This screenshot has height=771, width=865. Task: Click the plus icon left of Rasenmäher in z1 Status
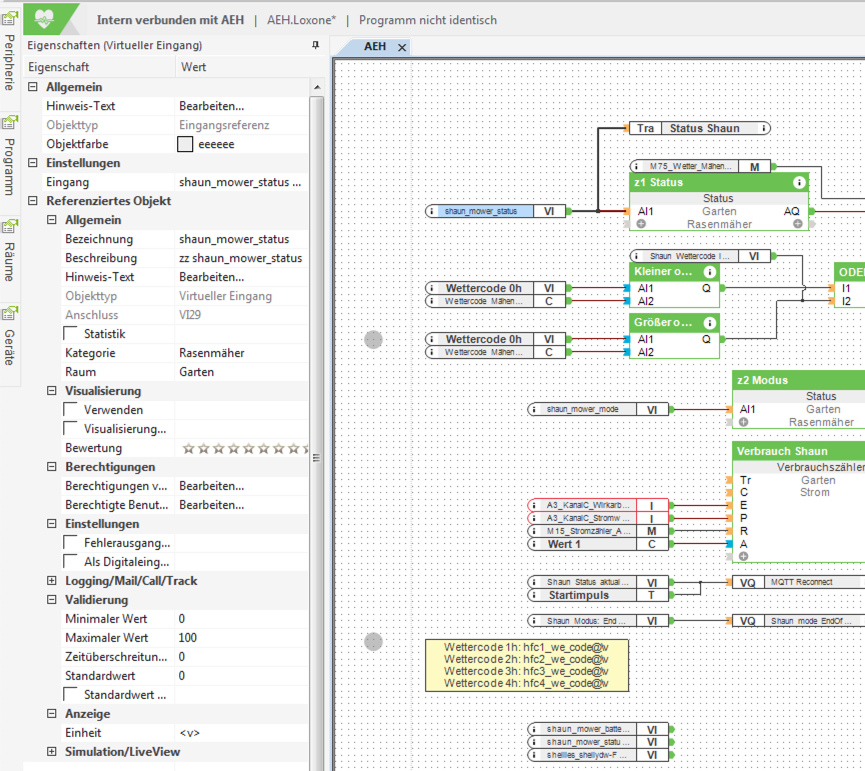click(x=643, y=224)
